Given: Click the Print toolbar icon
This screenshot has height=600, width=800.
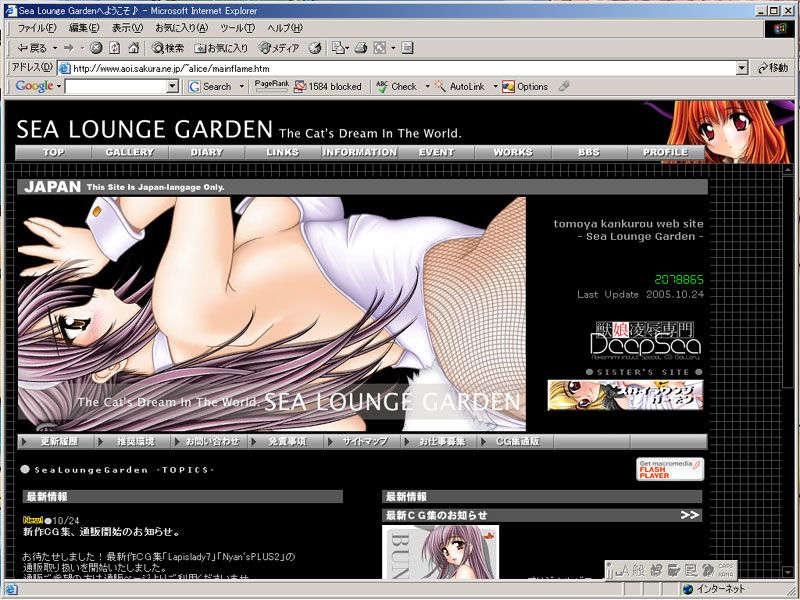Looking at the screenshot, I should (361, 48).
